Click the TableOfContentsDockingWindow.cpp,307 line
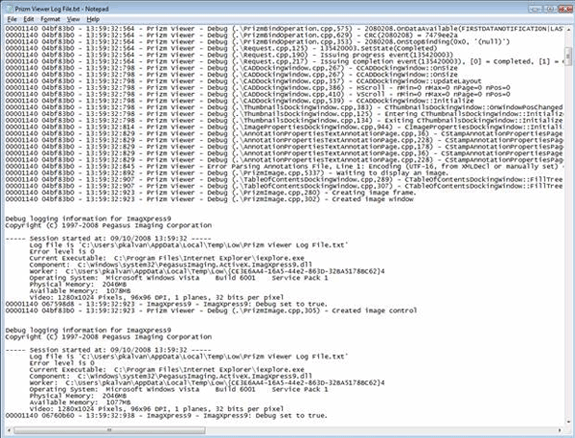Image resolution: width=575 pixels, height=438 pixels. 284,186
